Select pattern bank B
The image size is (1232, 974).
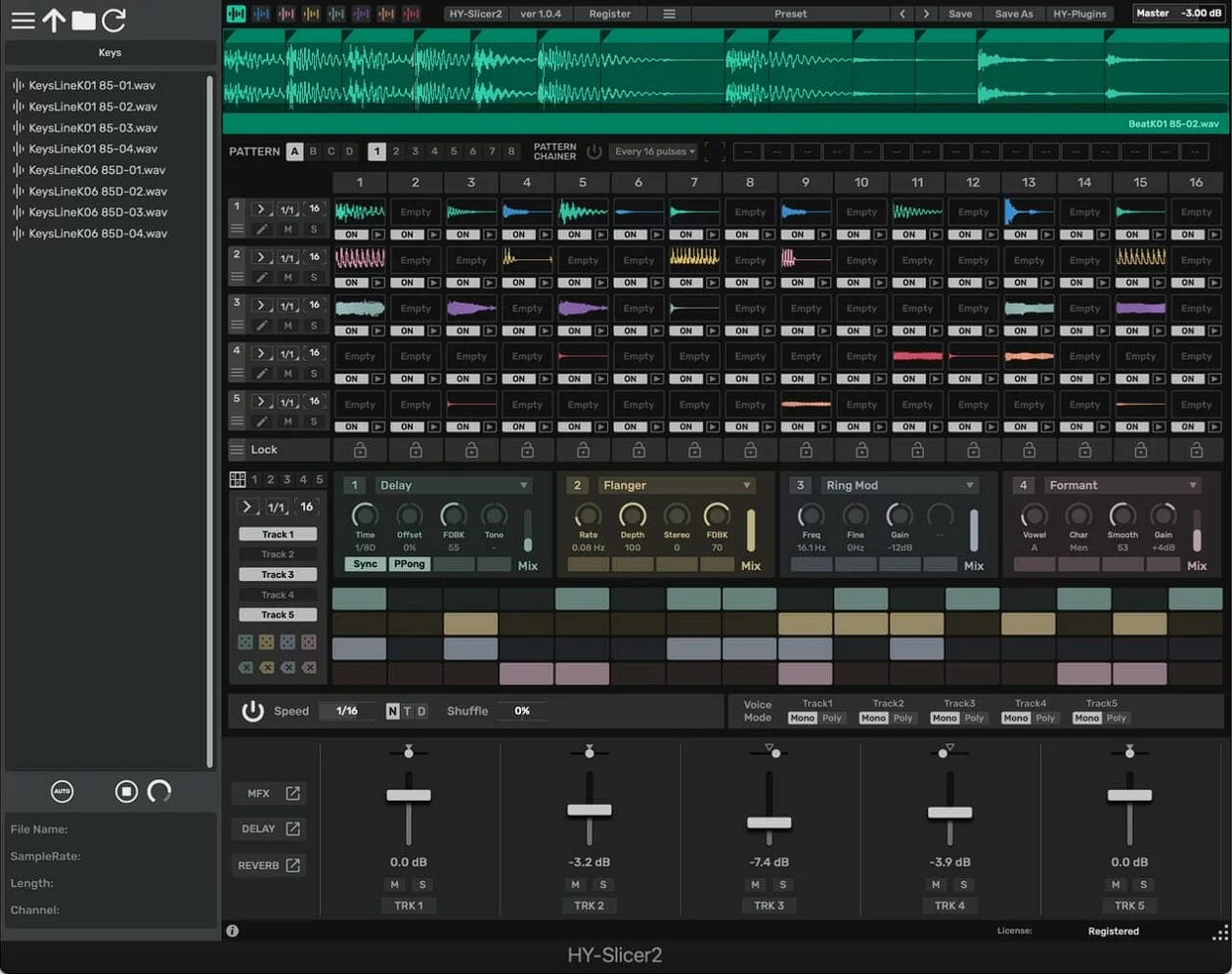click(313, 152)
